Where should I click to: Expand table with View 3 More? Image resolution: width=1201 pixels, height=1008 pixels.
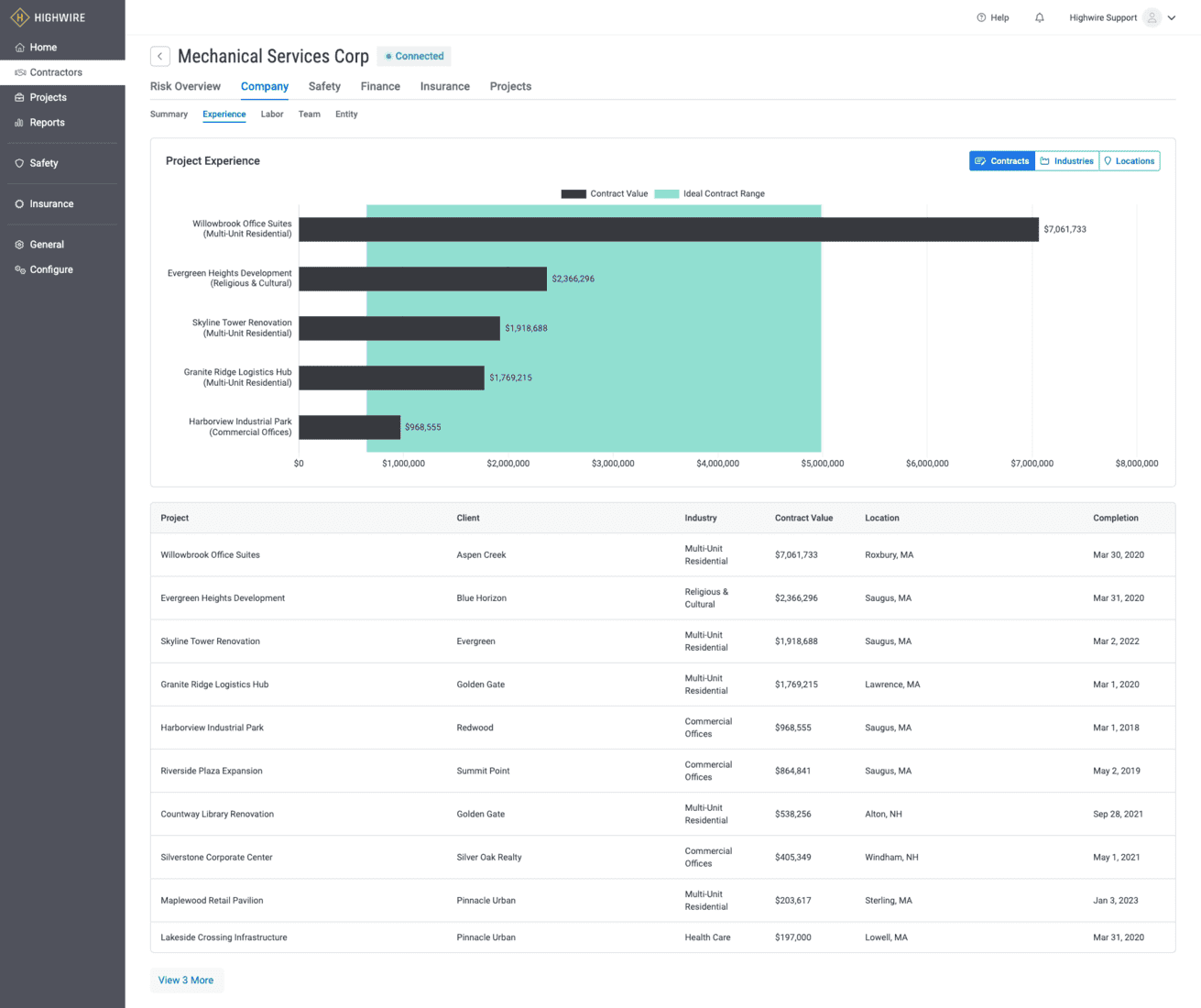[186, 981]
